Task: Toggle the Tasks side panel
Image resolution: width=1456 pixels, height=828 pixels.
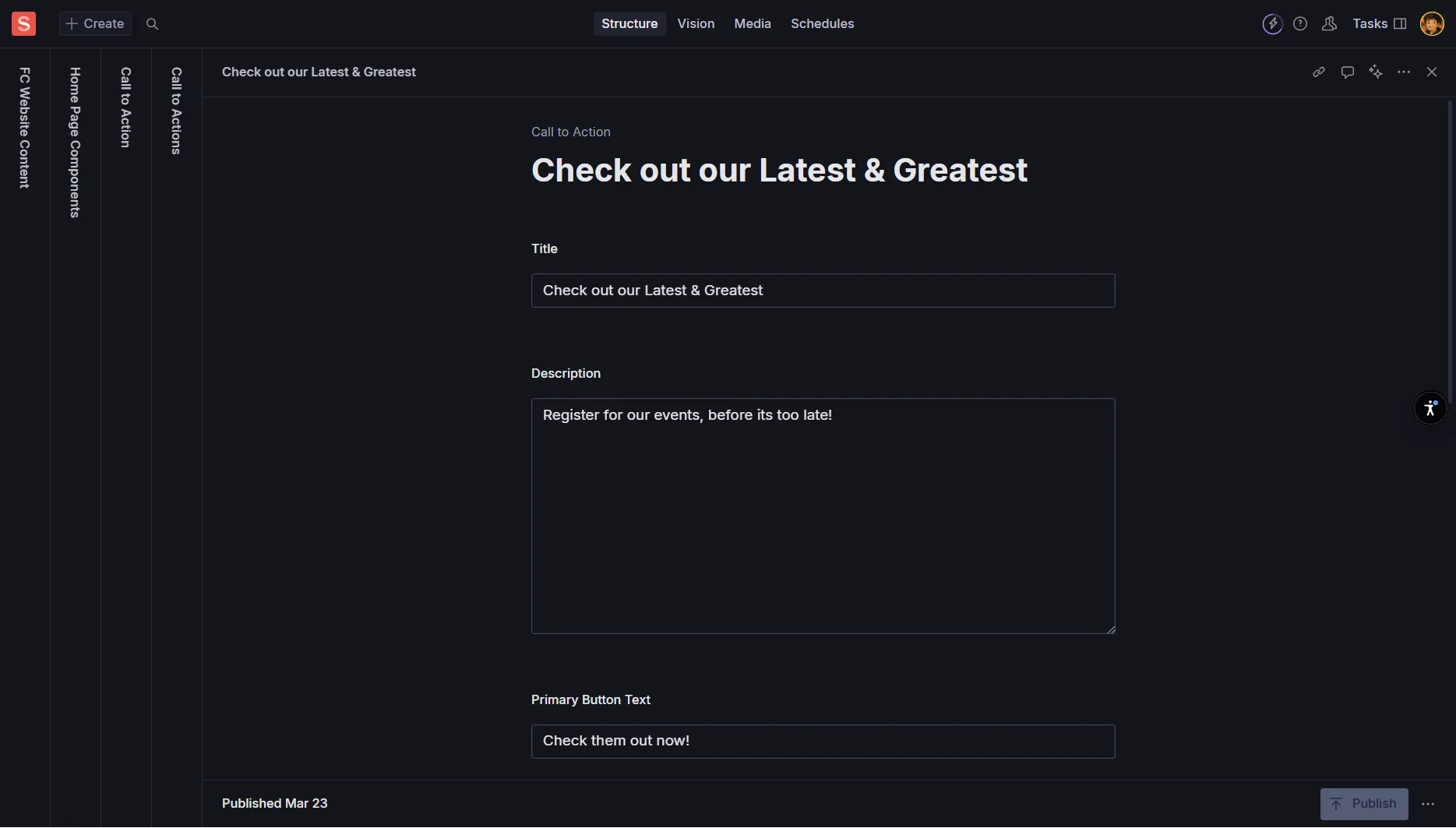Action: (x=1379, y=24)
